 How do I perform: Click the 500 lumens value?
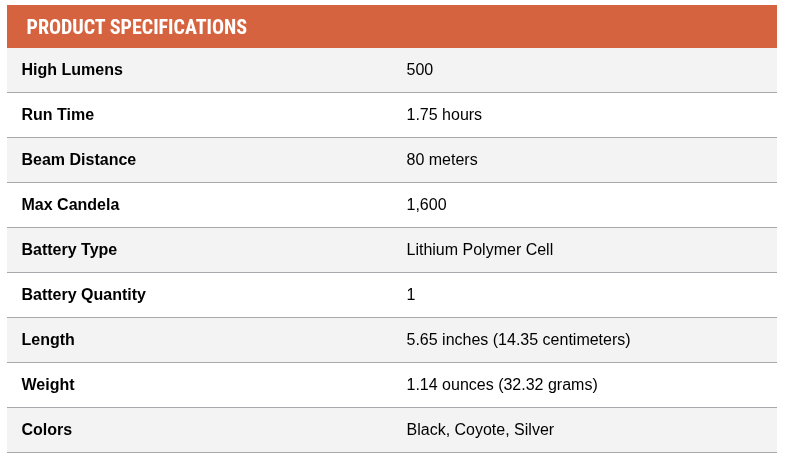(420, 70)
